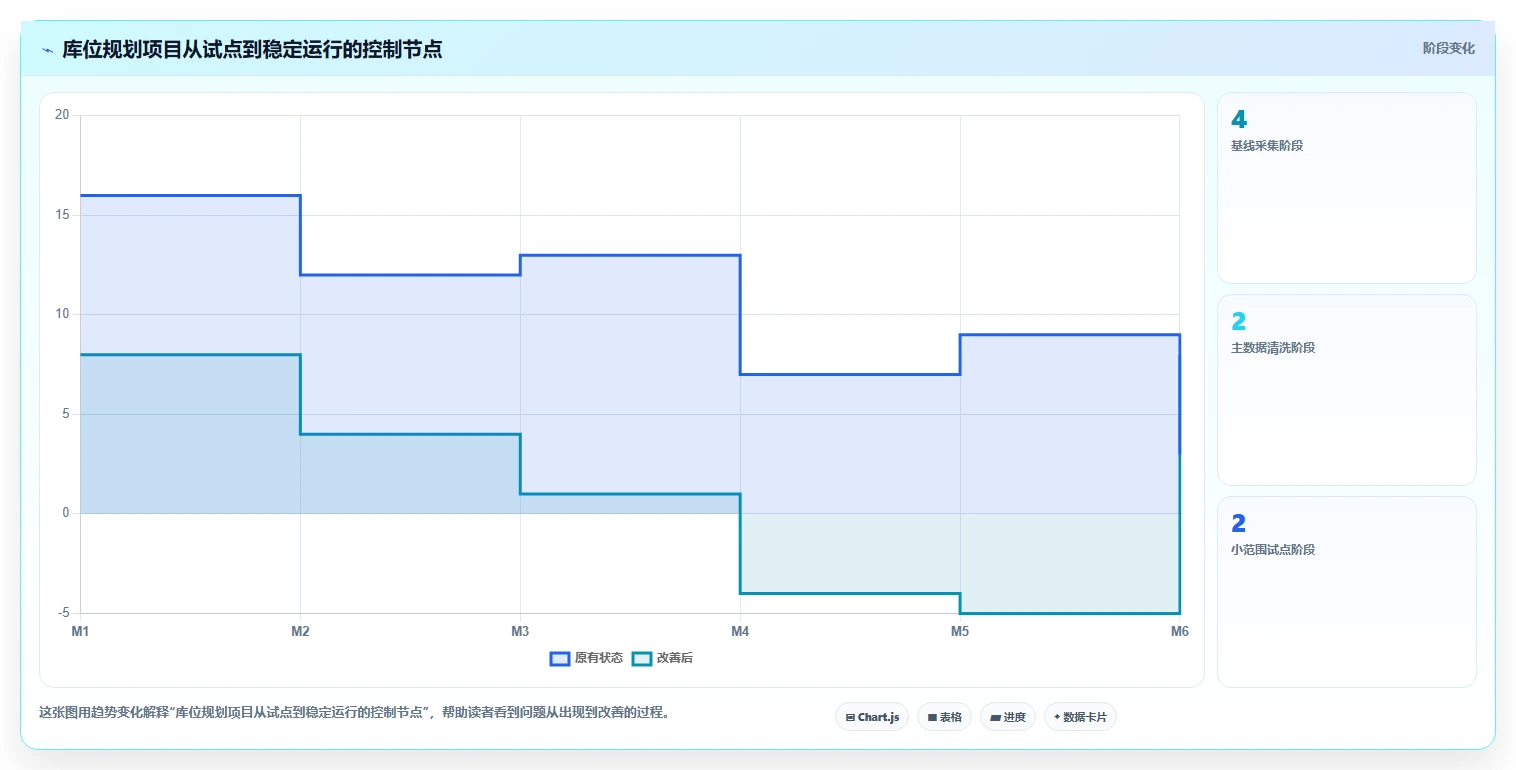Viewport: 1516px width, 770px height.
Task: Click the lightning icon beside the title
Action: [47, 49]
